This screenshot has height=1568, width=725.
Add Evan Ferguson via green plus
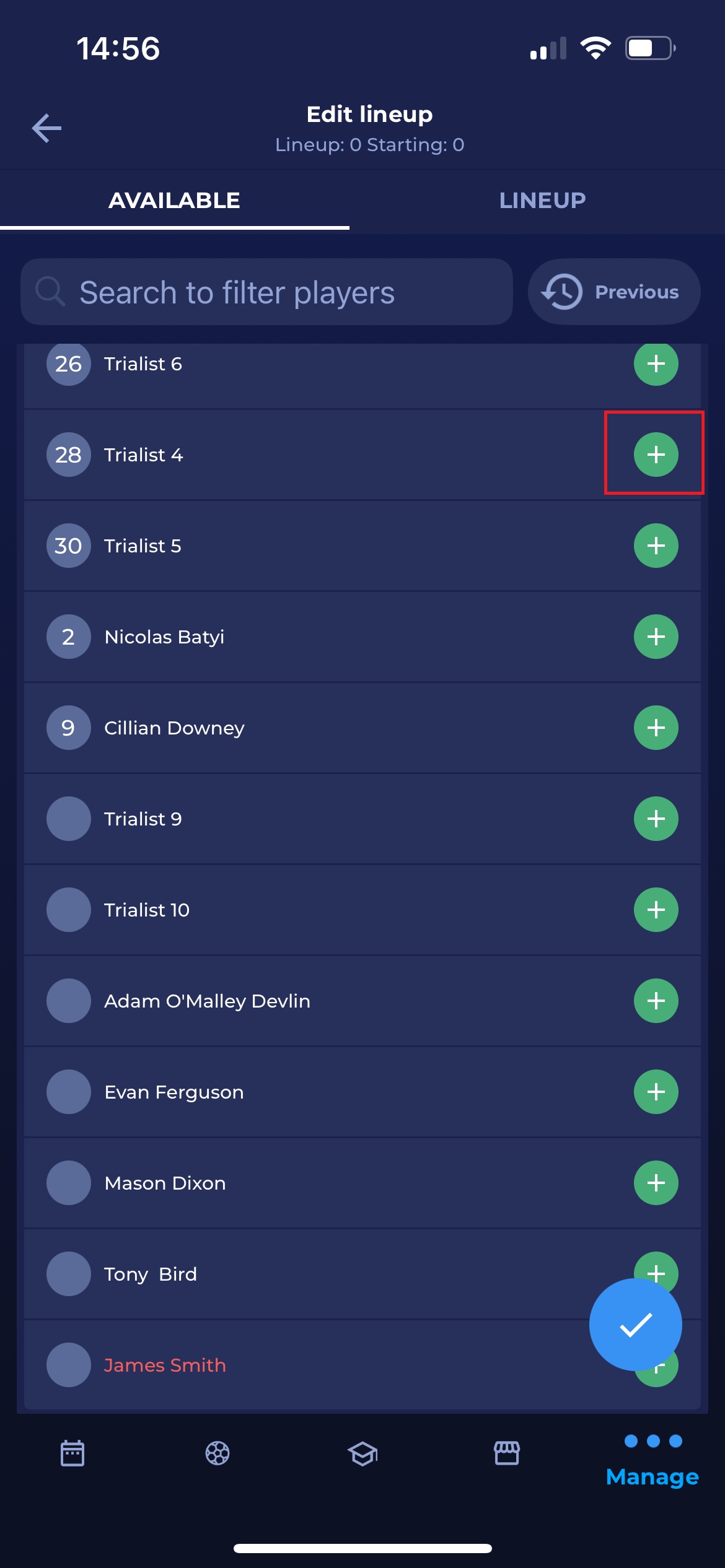pyautogui.click(x=656, y=1092)
